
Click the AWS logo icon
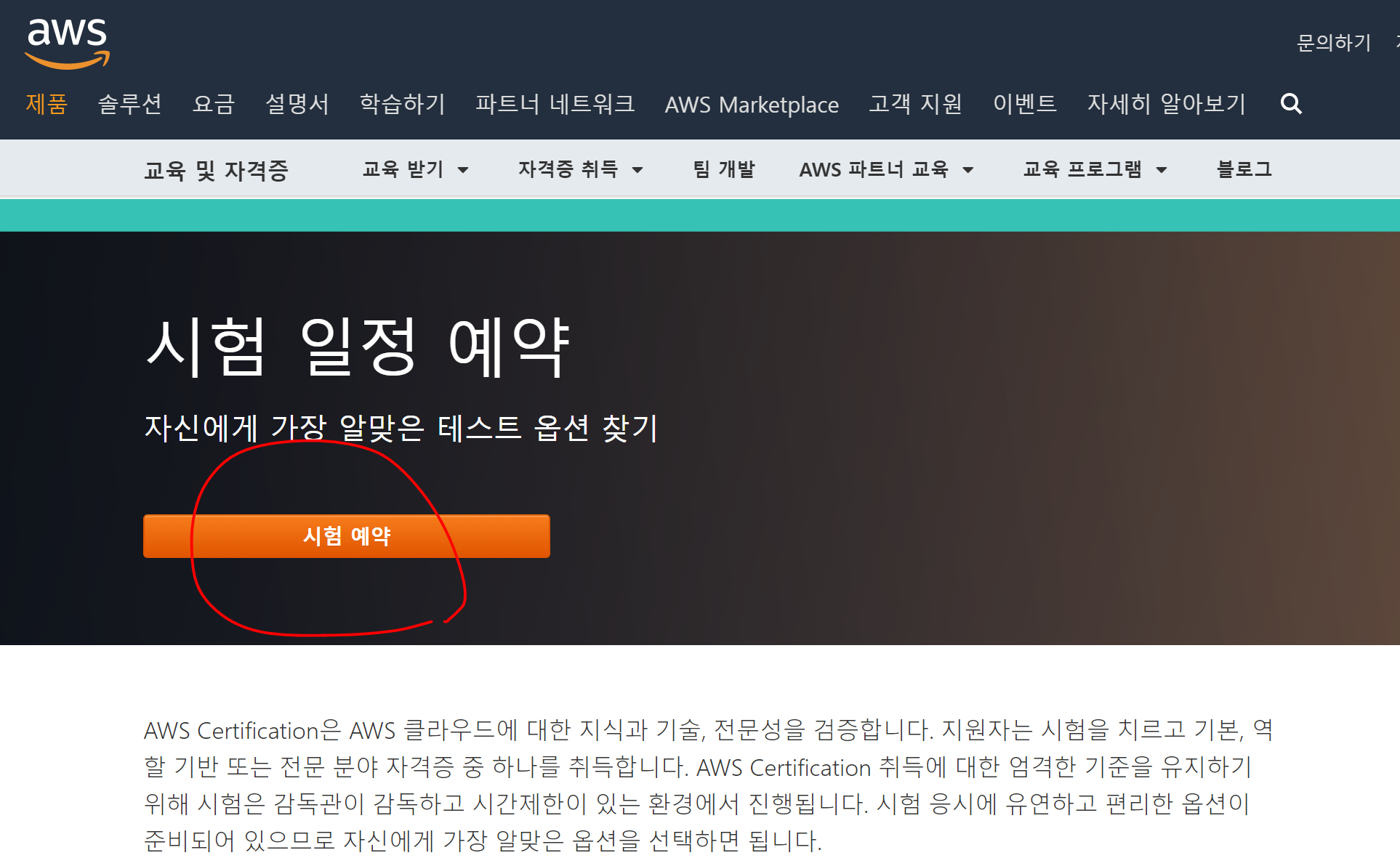67,42
